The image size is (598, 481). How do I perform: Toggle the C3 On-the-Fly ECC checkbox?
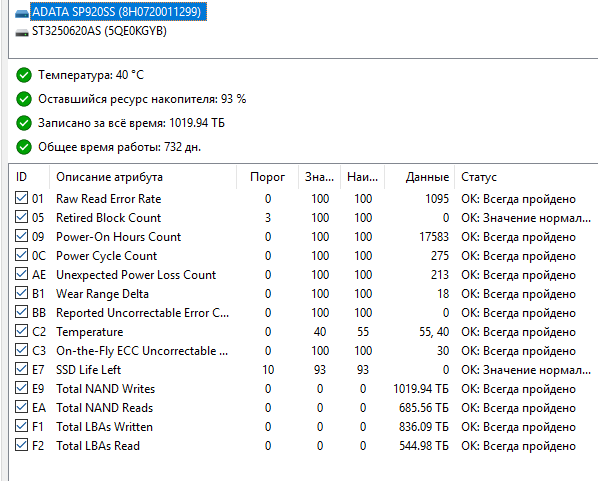(21, 350)
